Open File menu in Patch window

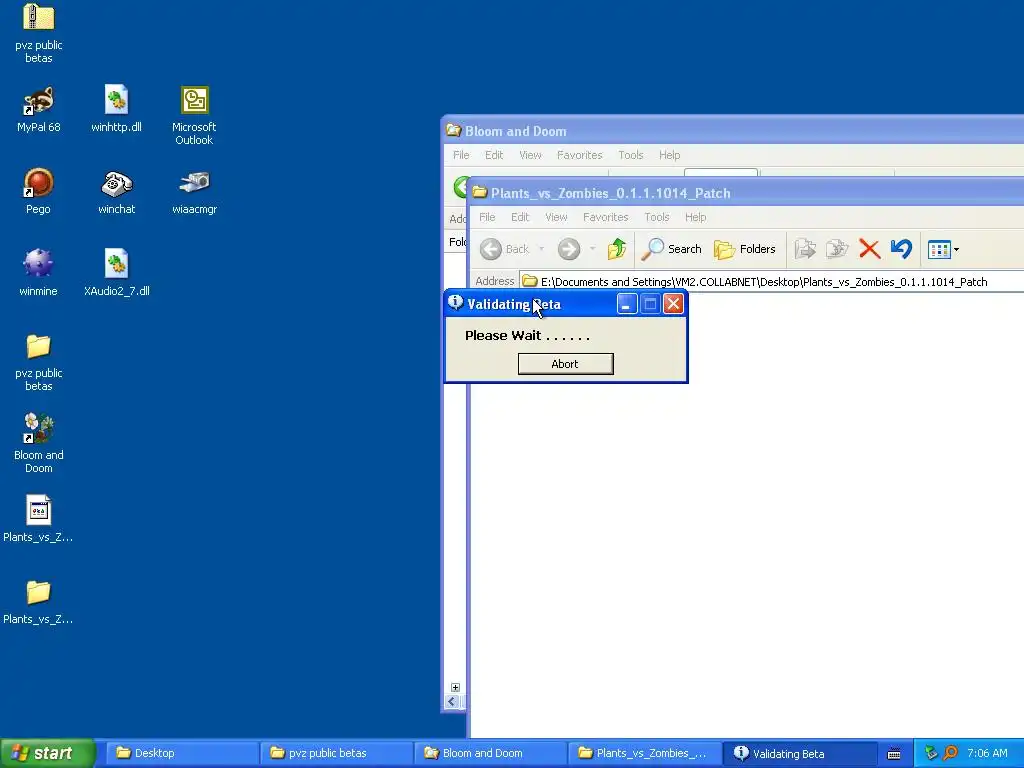(x=487, y=217)
